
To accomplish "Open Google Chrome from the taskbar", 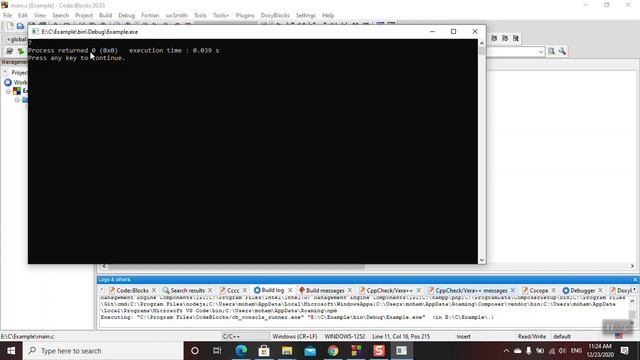I will click(333, 351).
